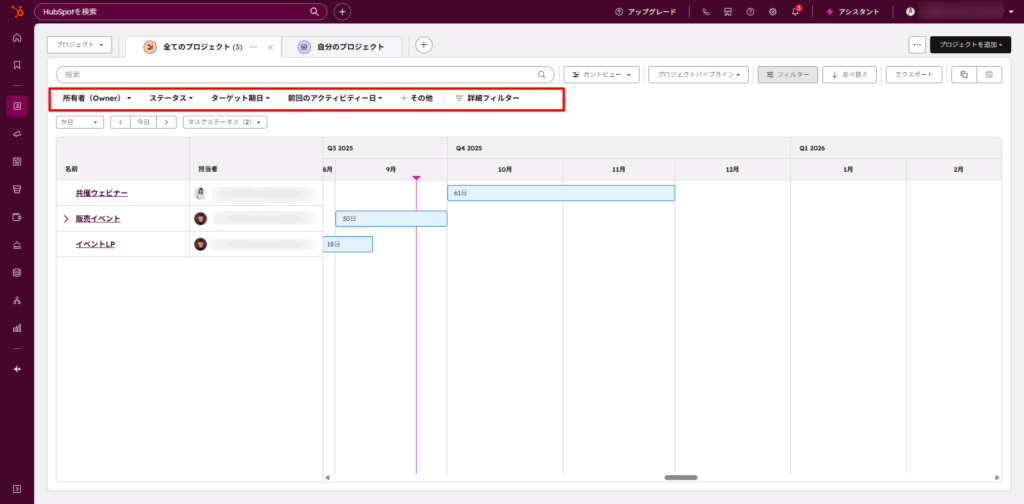The width and height of the screenshot is (1024, 504).
Task: Click the 今日 button
Action: coord(144,122)
